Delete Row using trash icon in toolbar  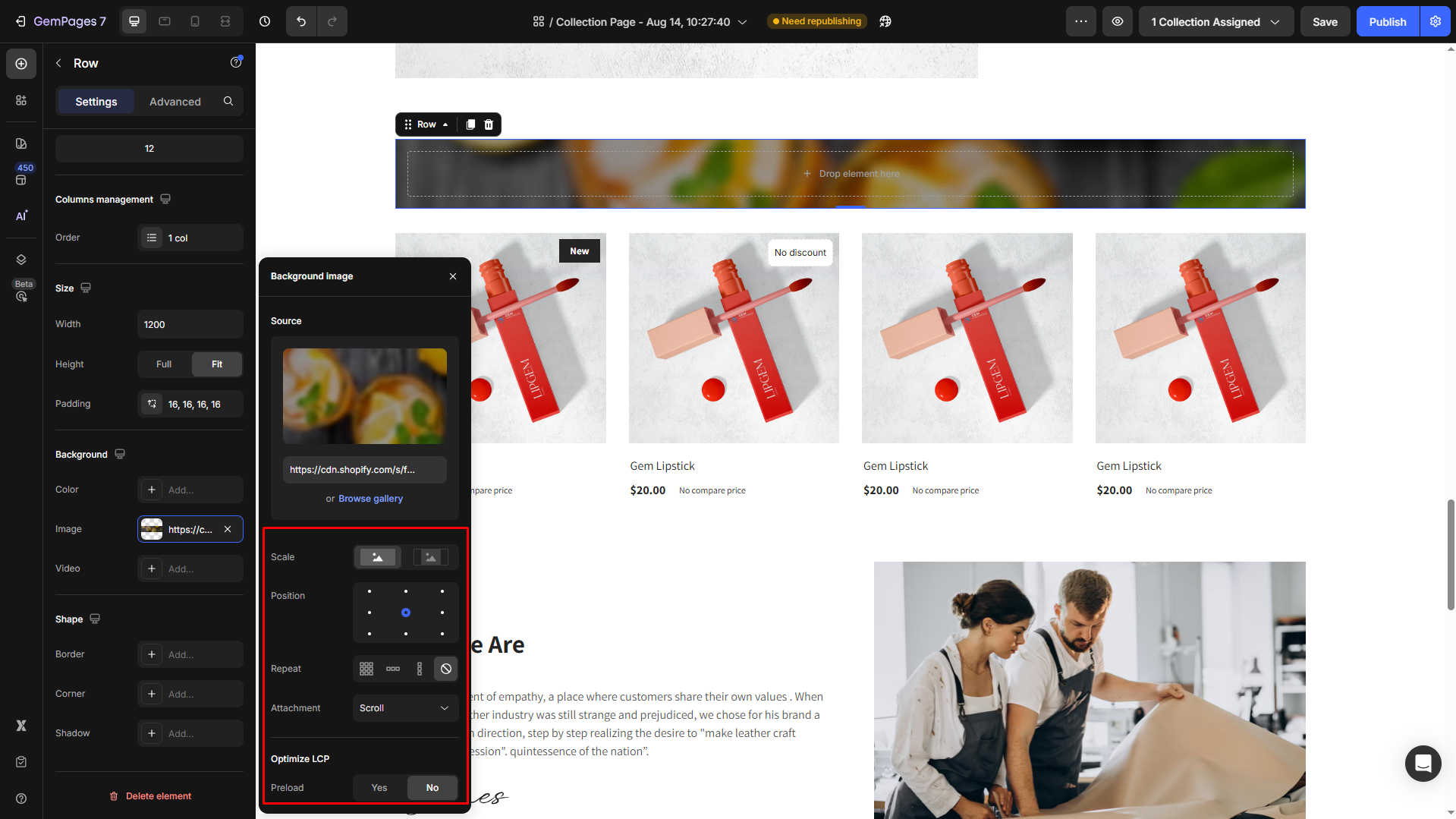point(489,124)
